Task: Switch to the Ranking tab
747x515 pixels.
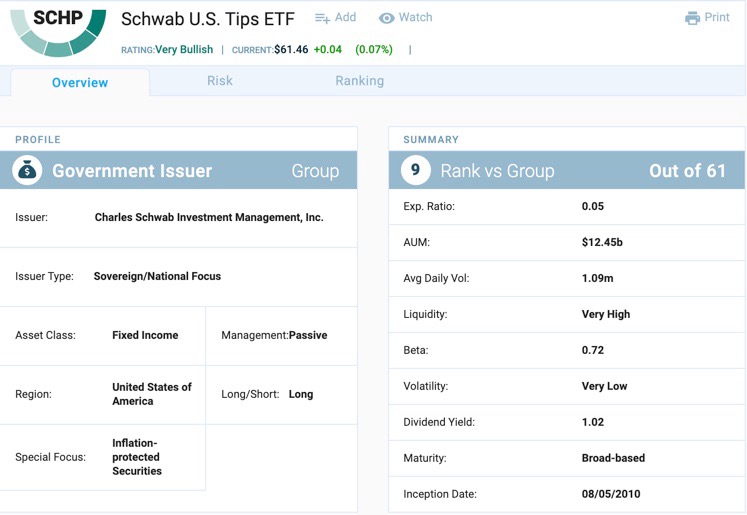Action: [x=359, y=81]
